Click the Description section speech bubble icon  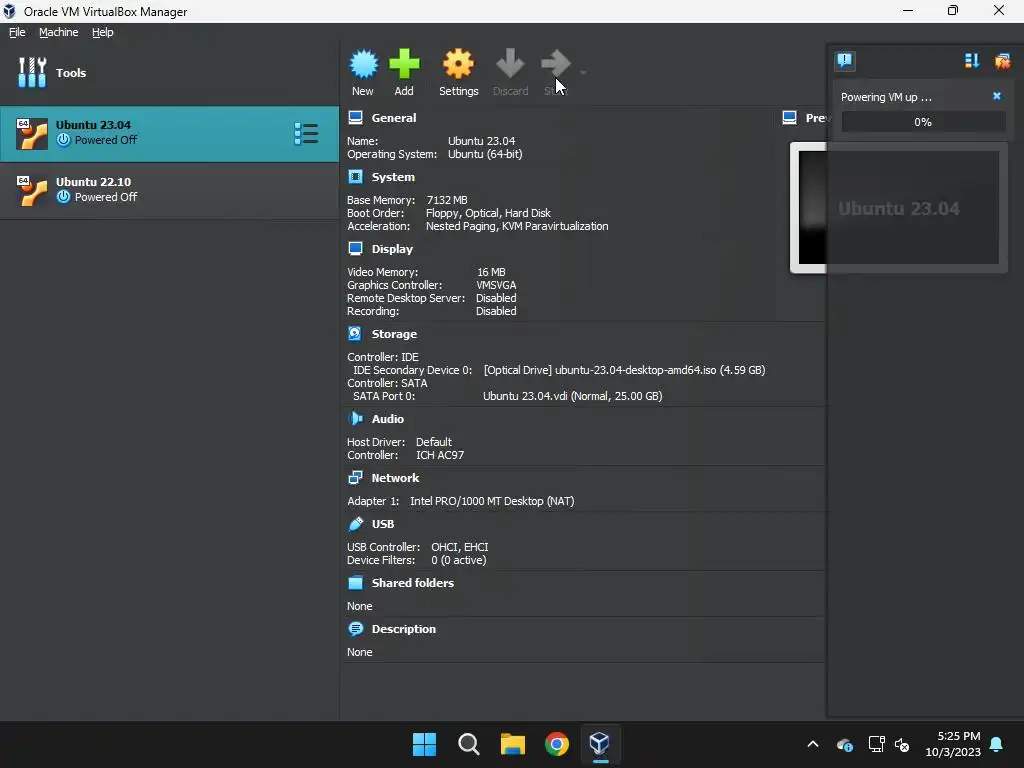355,629
